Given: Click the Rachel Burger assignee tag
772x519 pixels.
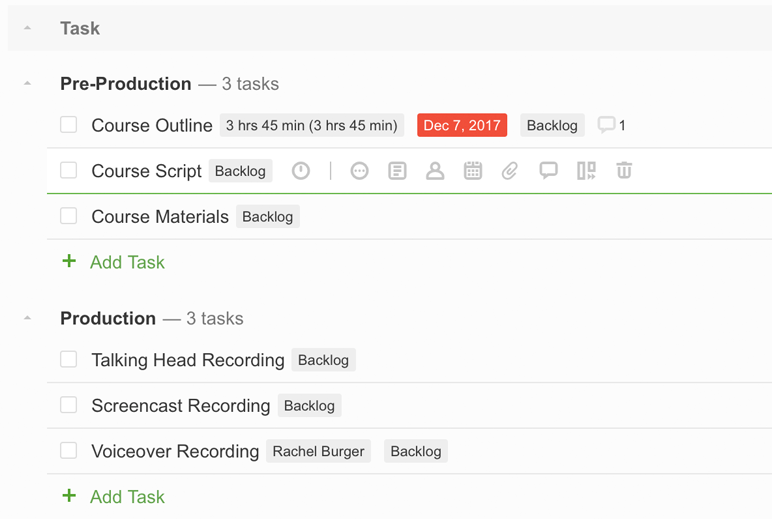Looking at the screenshot, I should (318, 451).
